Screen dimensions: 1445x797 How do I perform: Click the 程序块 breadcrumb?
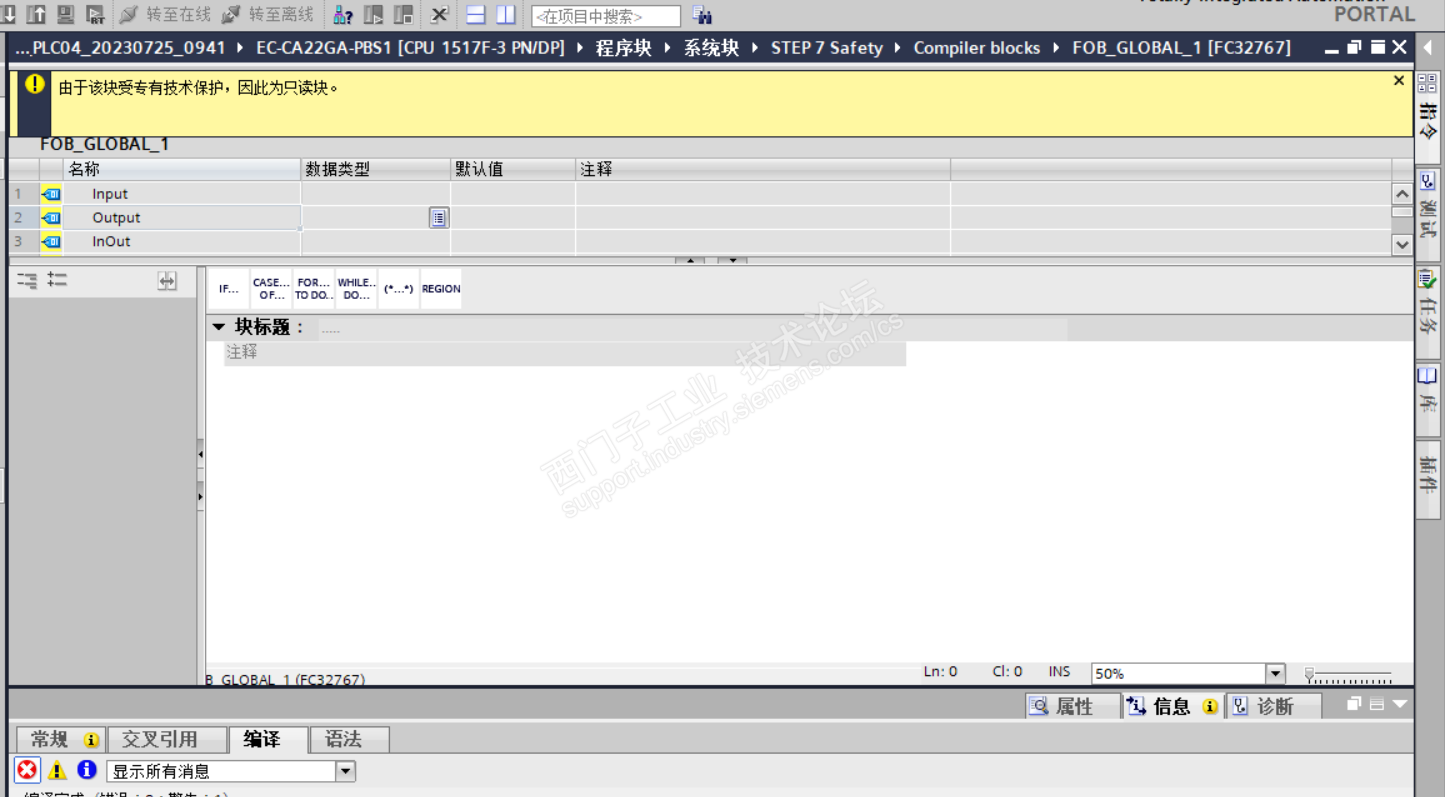coord(623,48)
